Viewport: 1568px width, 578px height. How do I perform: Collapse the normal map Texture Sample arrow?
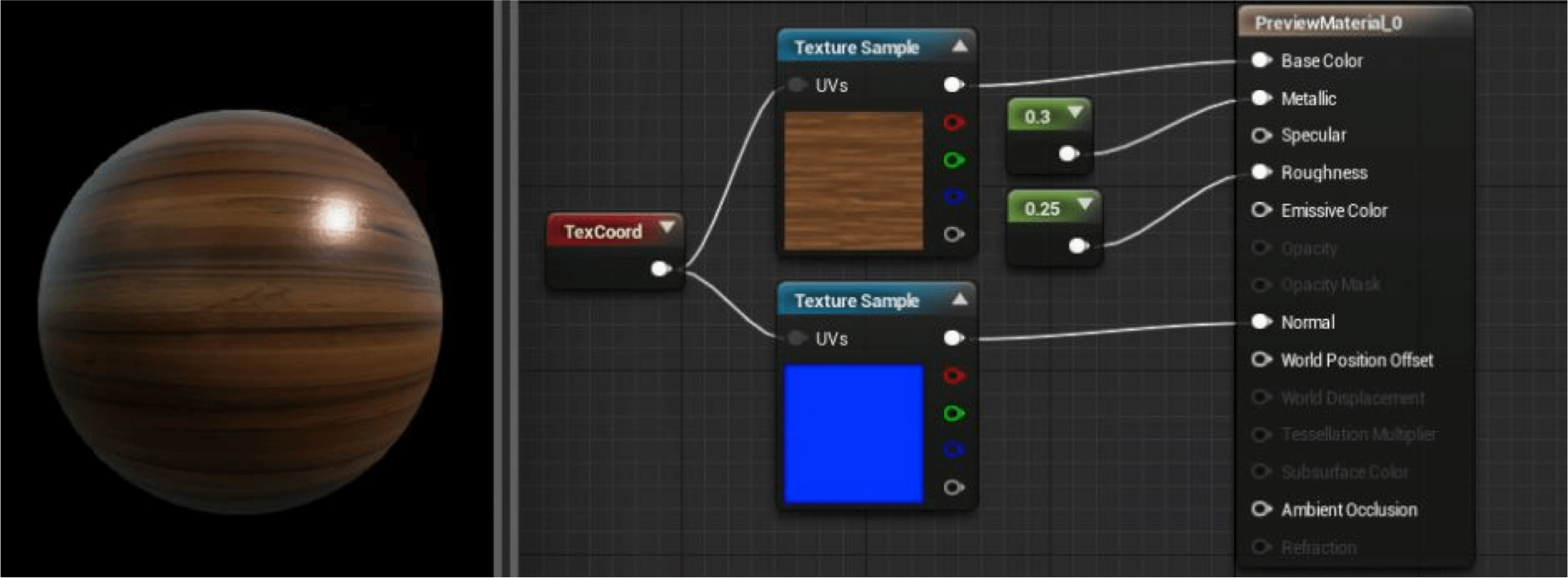click(x=960, y=299)
